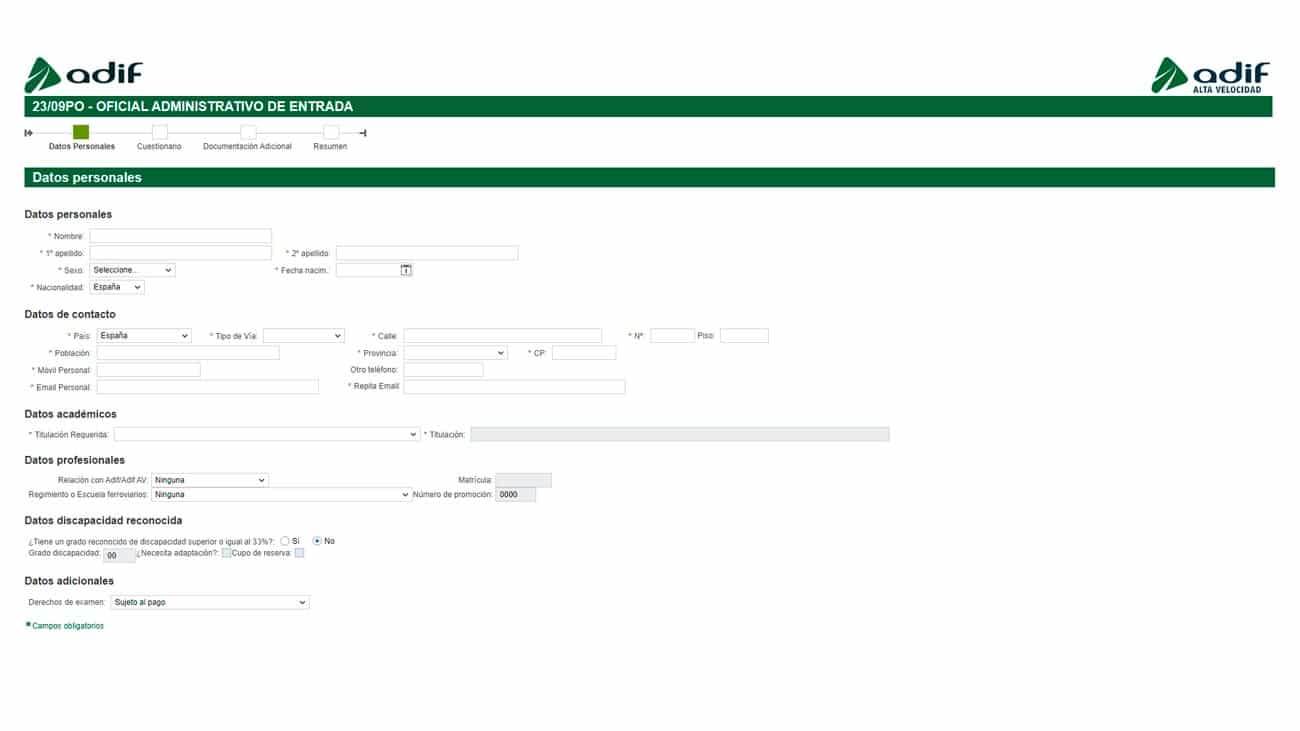1300x731 pixels.
Task: Open the Tipo de Vía dropdown
Action: point(304,336)
